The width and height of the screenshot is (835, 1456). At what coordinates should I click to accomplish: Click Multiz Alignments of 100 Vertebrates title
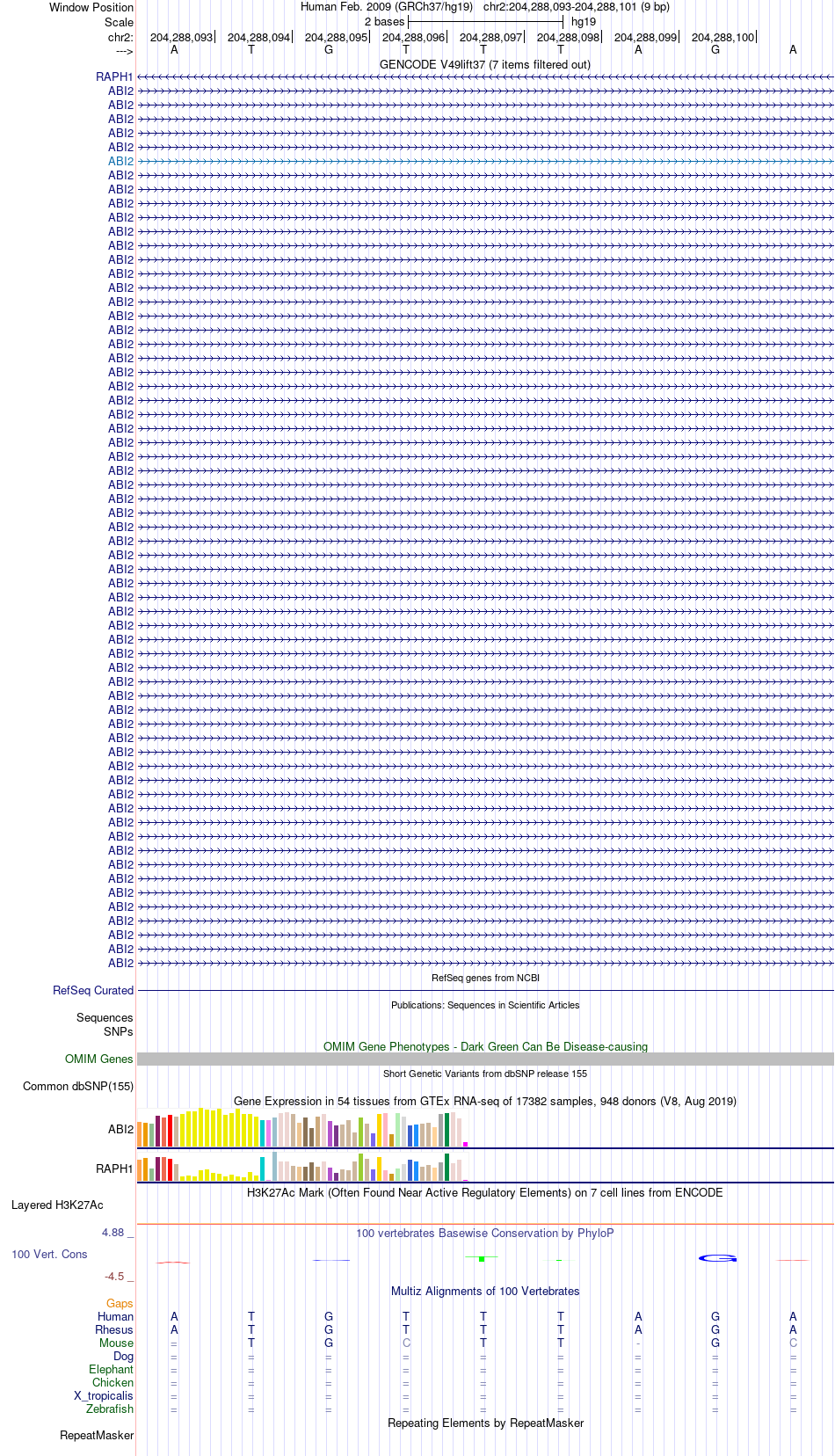coord(485,1291)
